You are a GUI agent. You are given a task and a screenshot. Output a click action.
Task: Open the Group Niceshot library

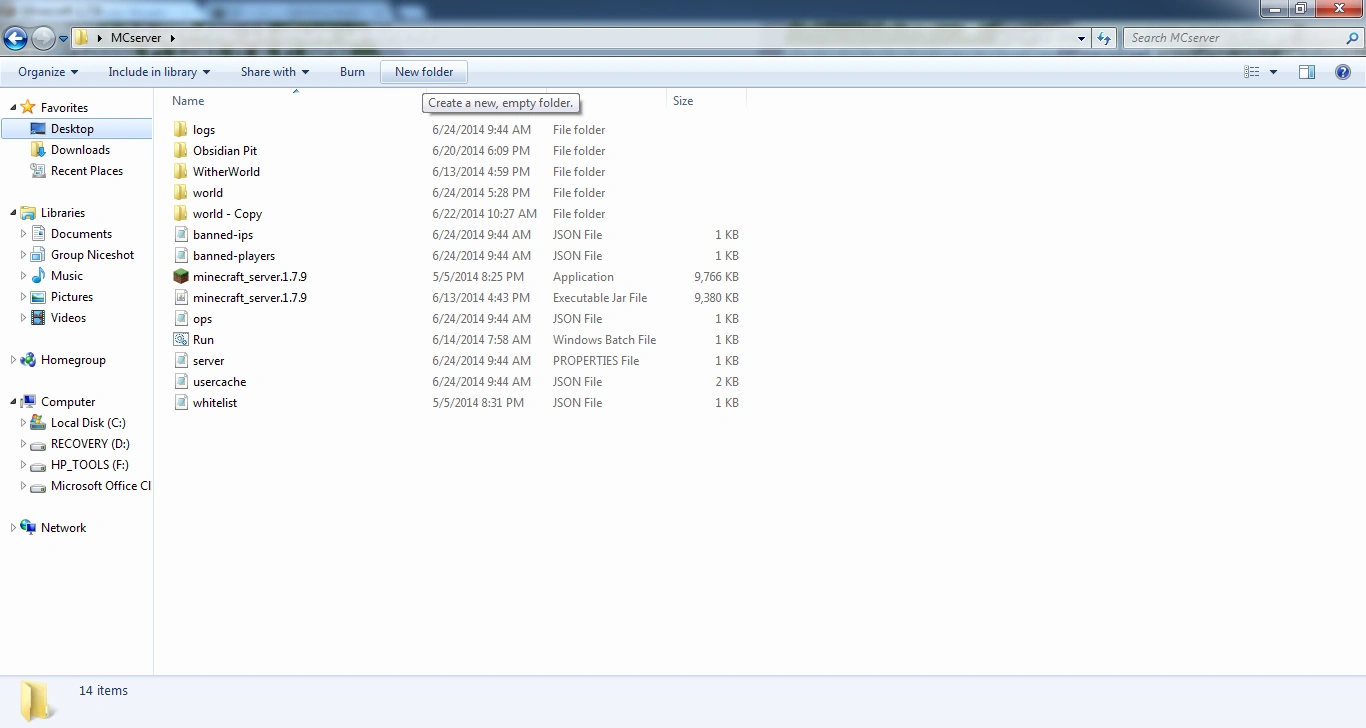point(92,255)
